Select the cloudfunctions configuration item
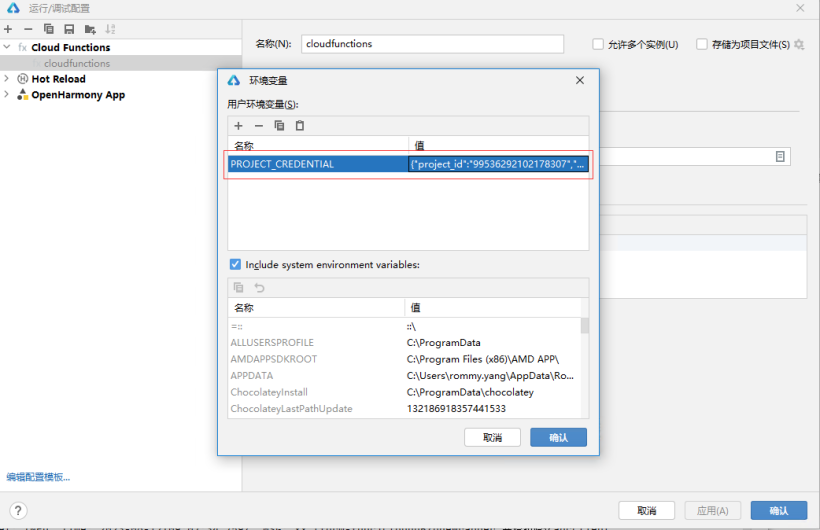The height and width of the screenshot is (530, 820). click(77, 63)
